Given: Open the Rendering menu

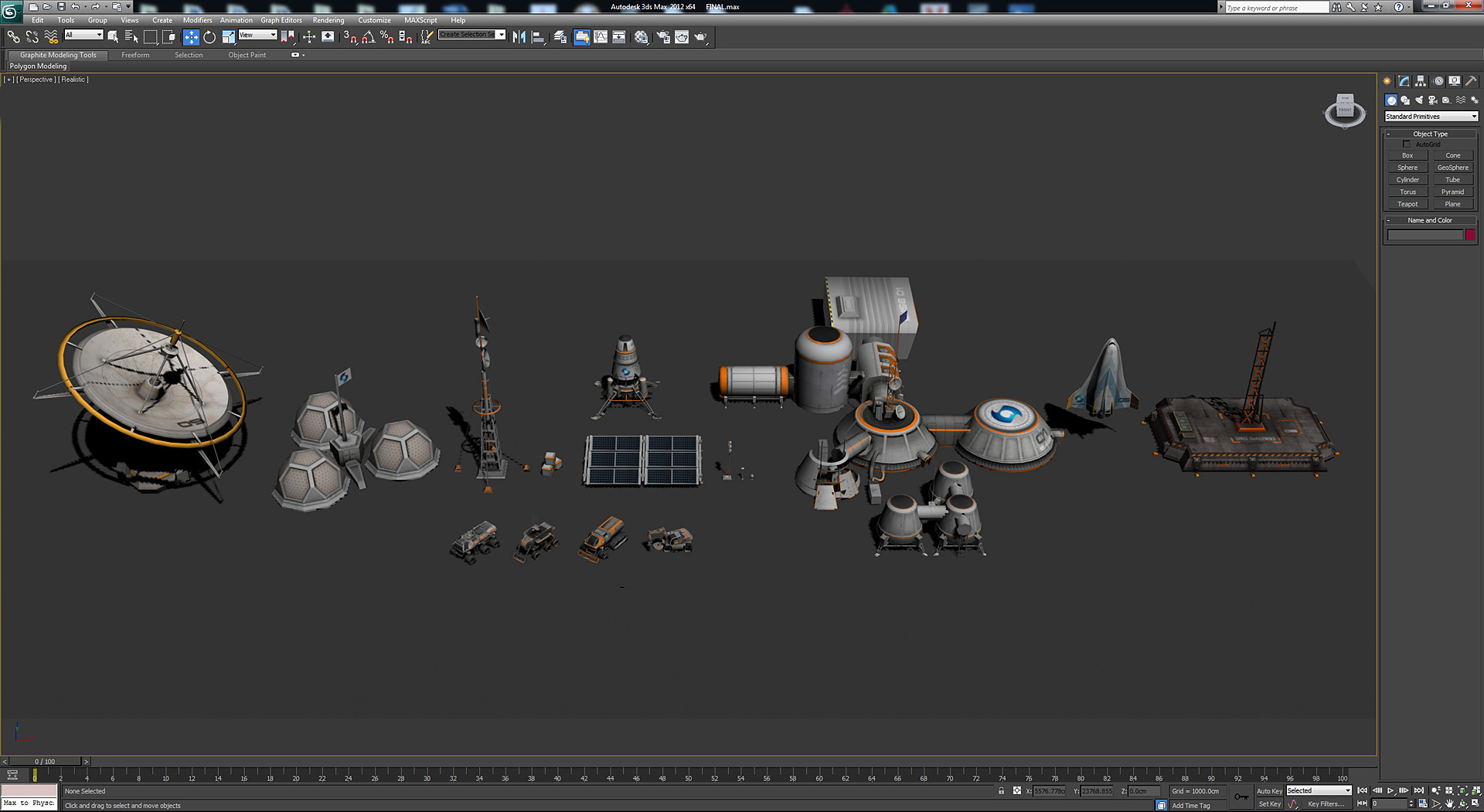Looking at the screenshot, I should click(328, 20).
